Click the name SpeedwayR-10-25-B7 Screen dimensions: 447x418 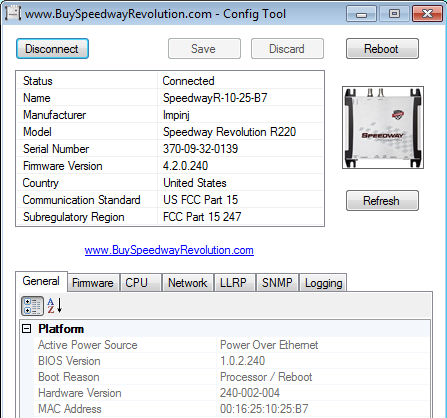[215, 98]
